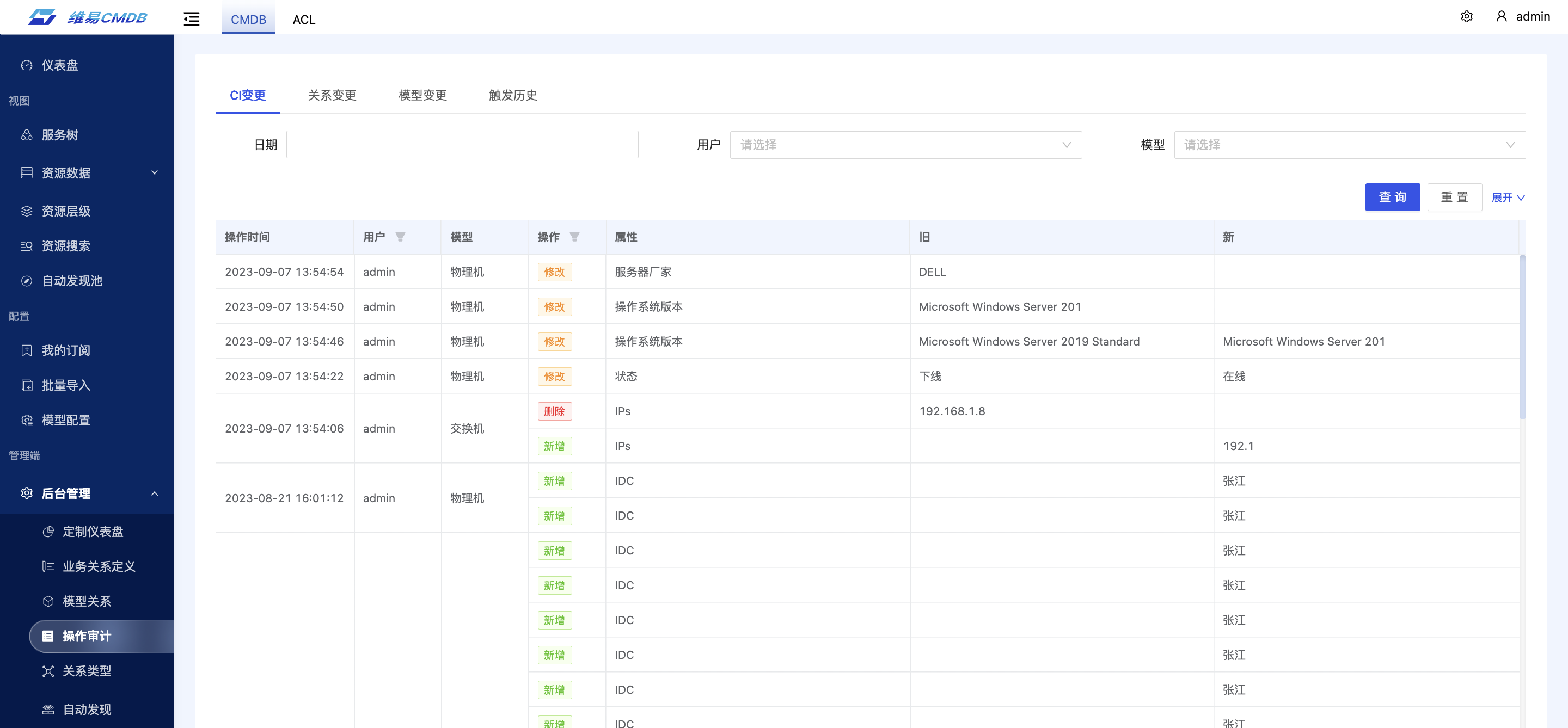Expand the 资源数据 sidebar submenu
Viewport: 1568px width, 728px height.
coord(154,172)
